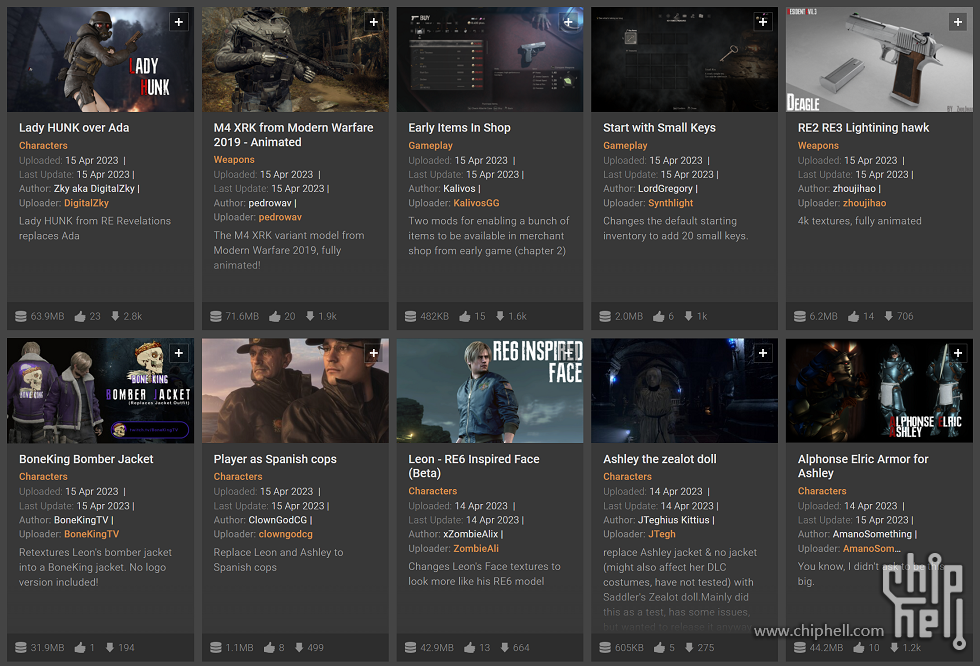Open the Early Items In Shop mod title

coord(459,127)
